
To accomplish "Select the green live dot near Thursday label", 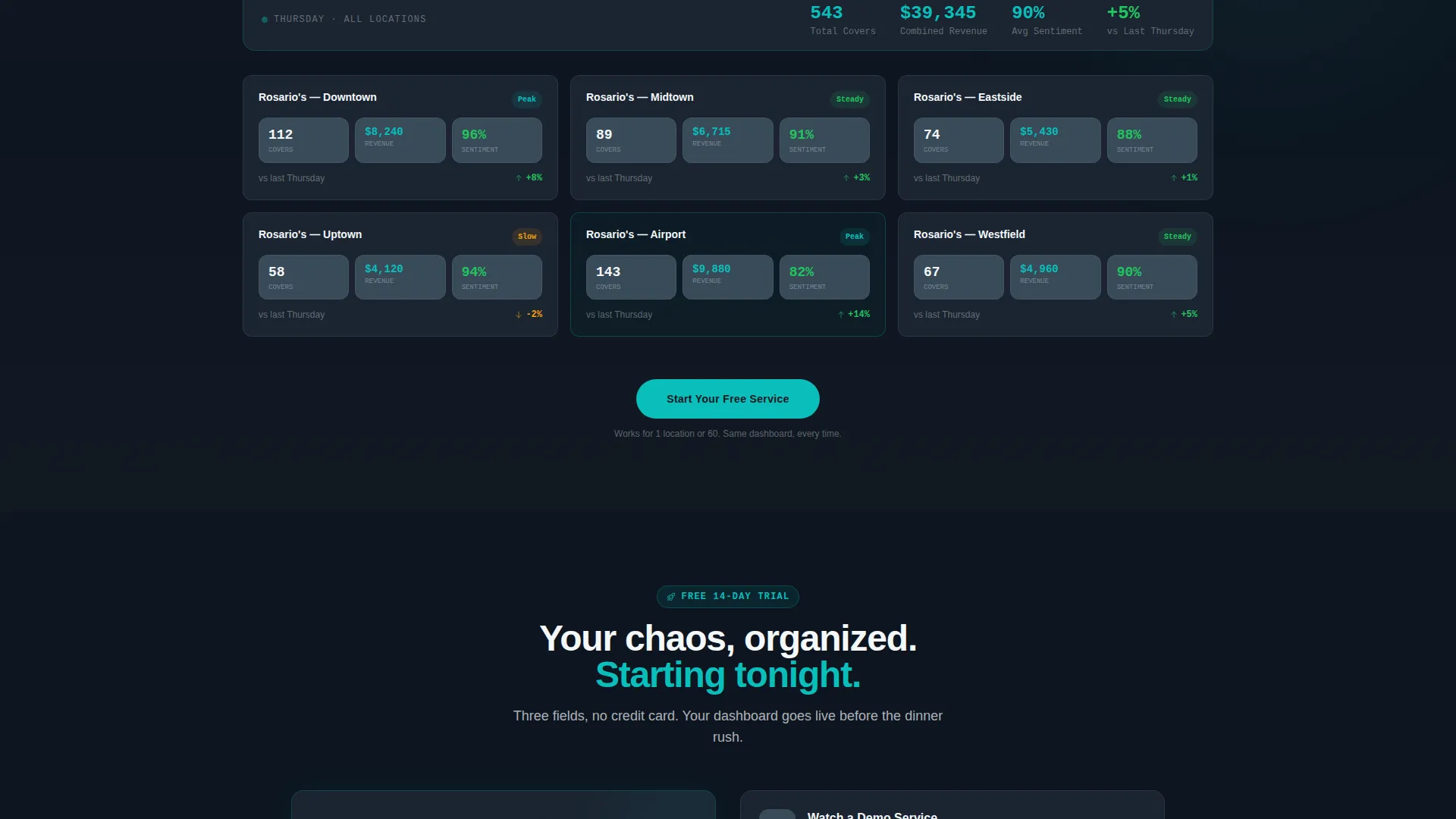I will point(265,20).
